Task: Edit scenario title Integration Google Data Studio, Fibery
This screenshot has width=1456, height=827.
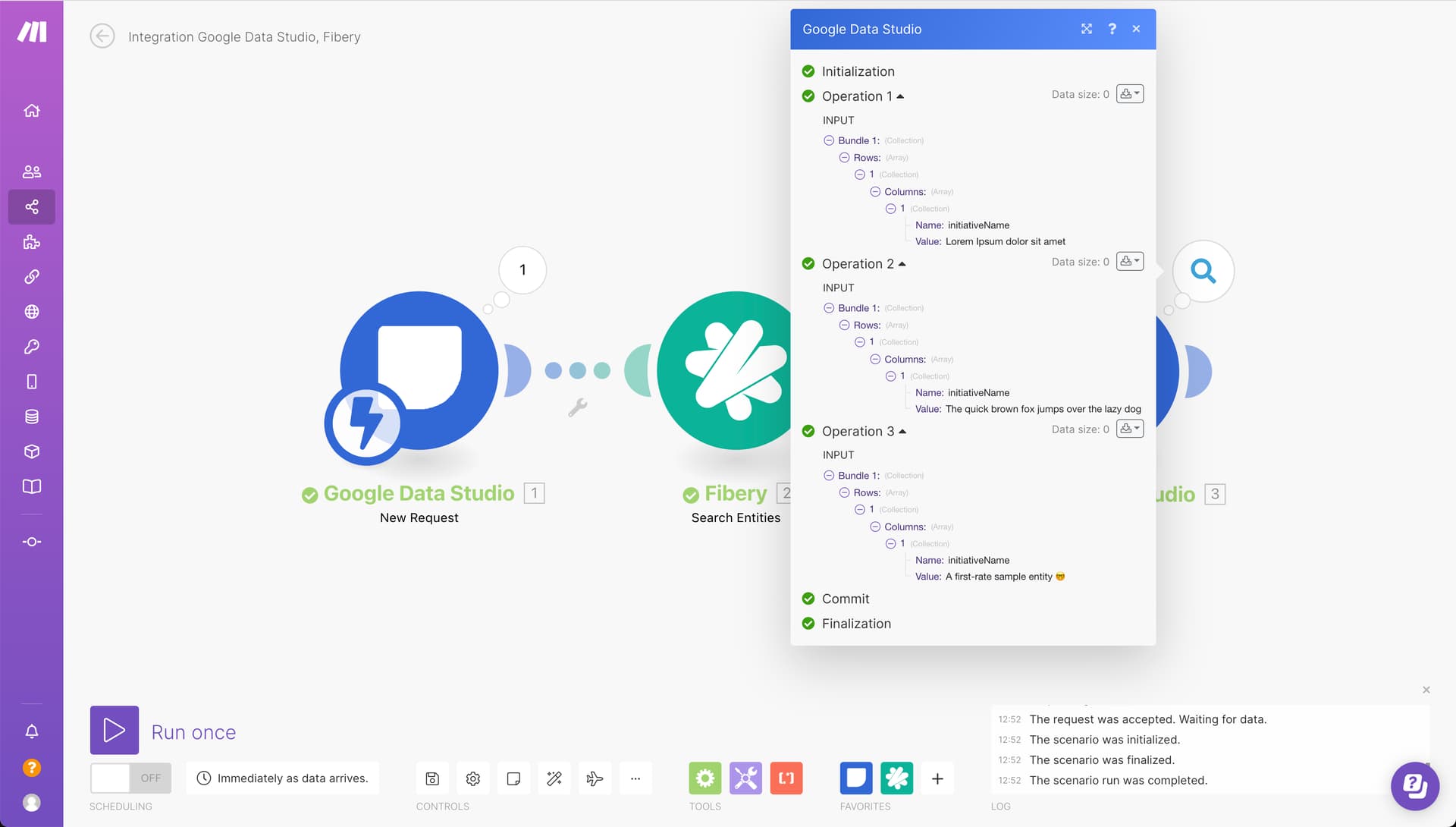Action: point(244,36)
